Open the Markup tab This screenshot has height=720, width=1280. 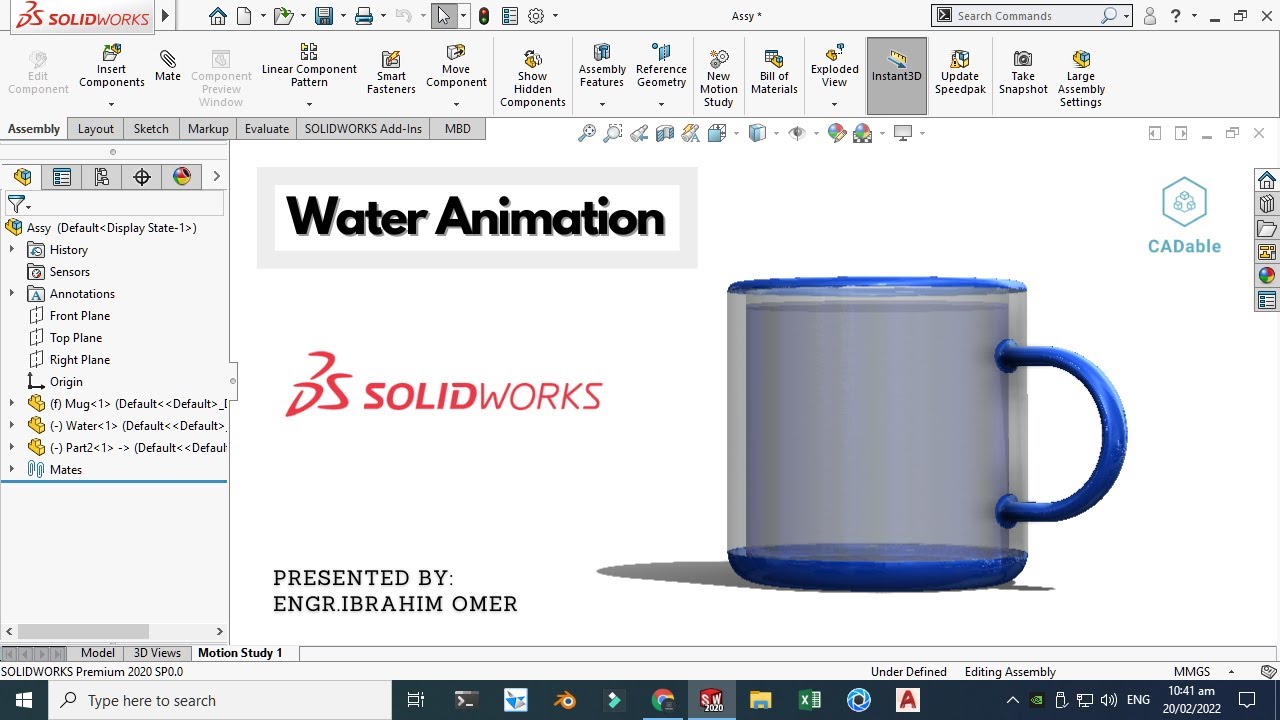(x=208, y=129)
